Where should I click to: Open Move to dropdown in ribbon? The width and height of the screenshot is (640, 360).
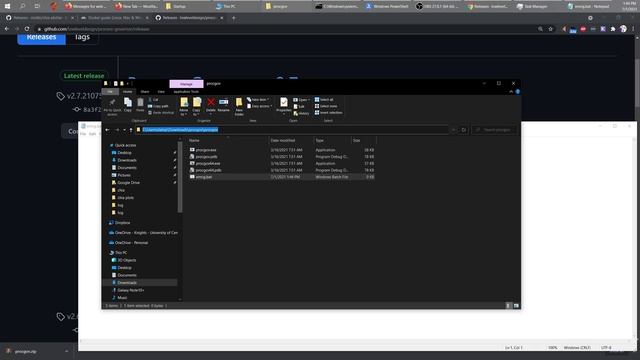(x=184, y=107)
